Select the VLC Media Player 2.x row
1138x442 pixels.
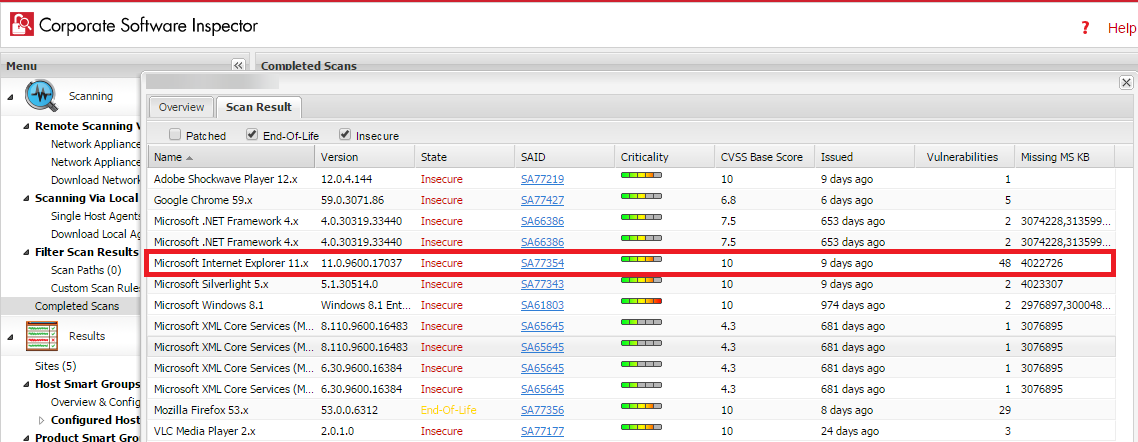click(631, 431)
